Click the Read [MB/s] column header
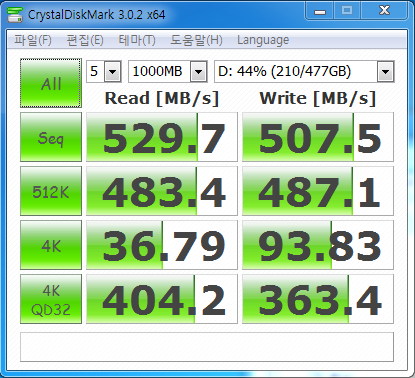 [162, 98]
